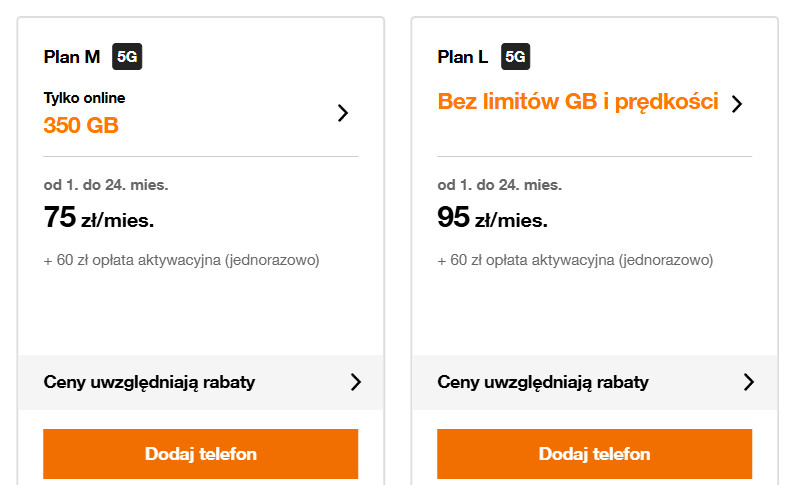Click Plan L activation fee note

click(575, 261)
